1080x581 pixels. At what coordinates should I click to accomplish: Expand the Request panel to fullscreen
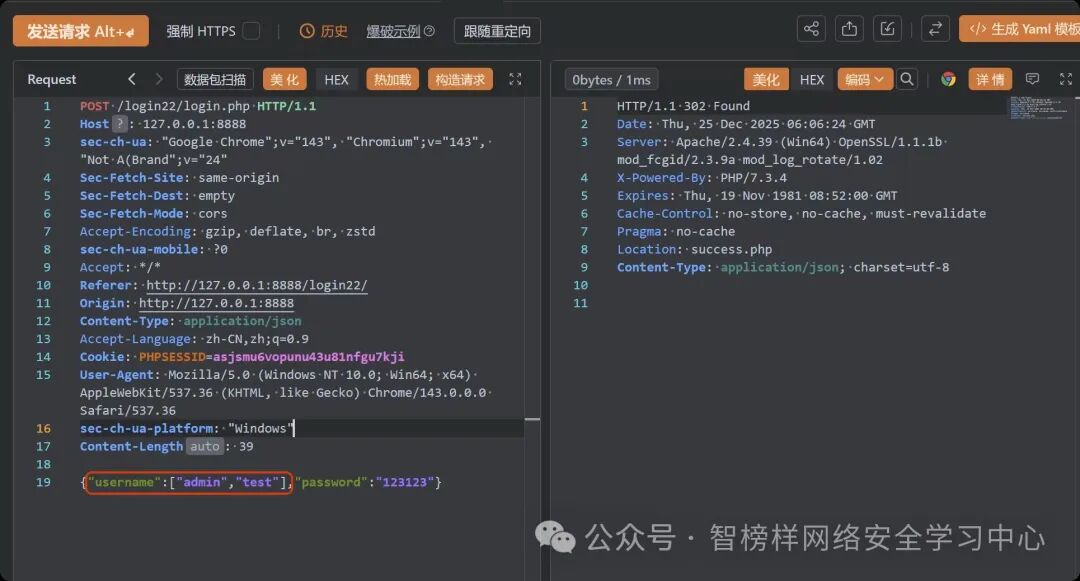pos(515,79)
